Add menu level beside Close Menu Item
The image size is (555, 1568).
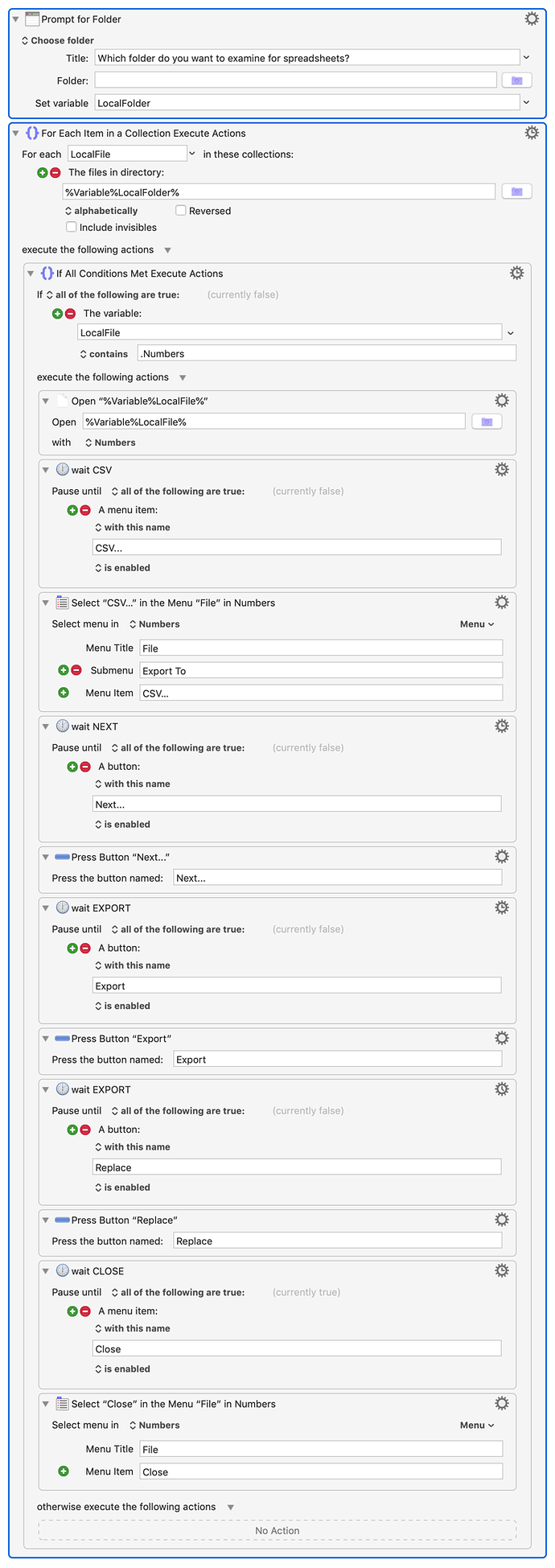pyautogui.click(x=64, y=1471)
